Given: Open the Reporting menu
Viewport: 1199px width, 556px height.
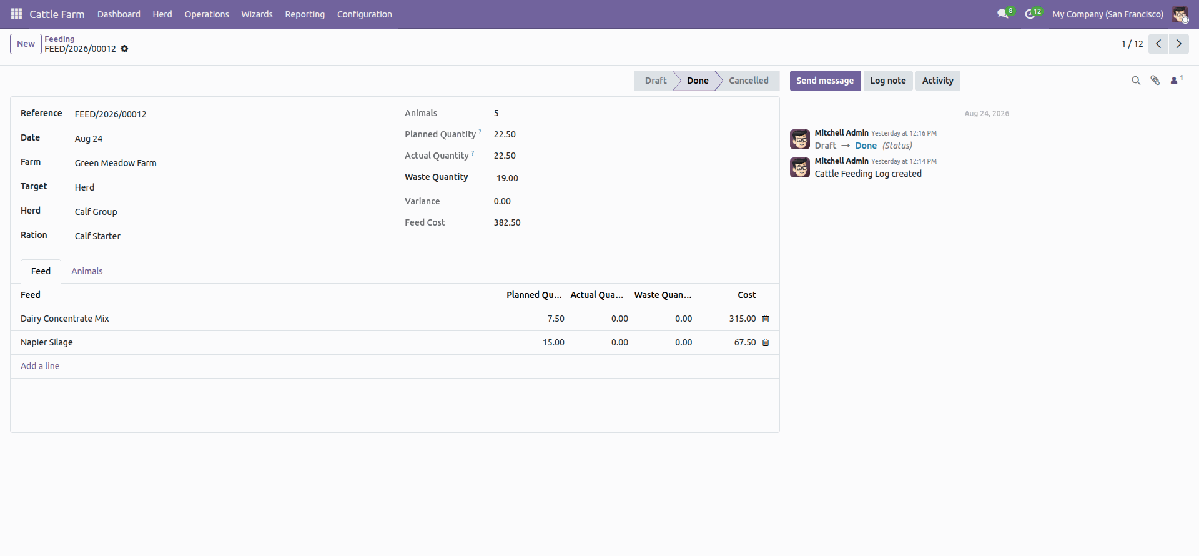Looking at the screenshot, I should [304, 14].
